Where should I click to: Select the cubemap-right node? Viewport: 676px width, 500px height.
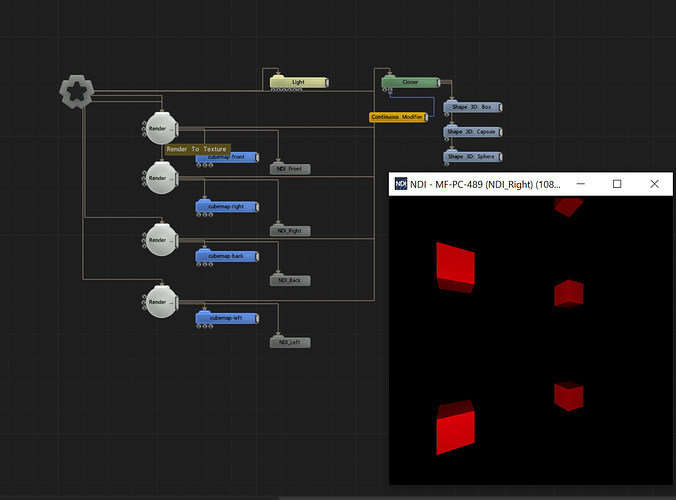[227, 207]
